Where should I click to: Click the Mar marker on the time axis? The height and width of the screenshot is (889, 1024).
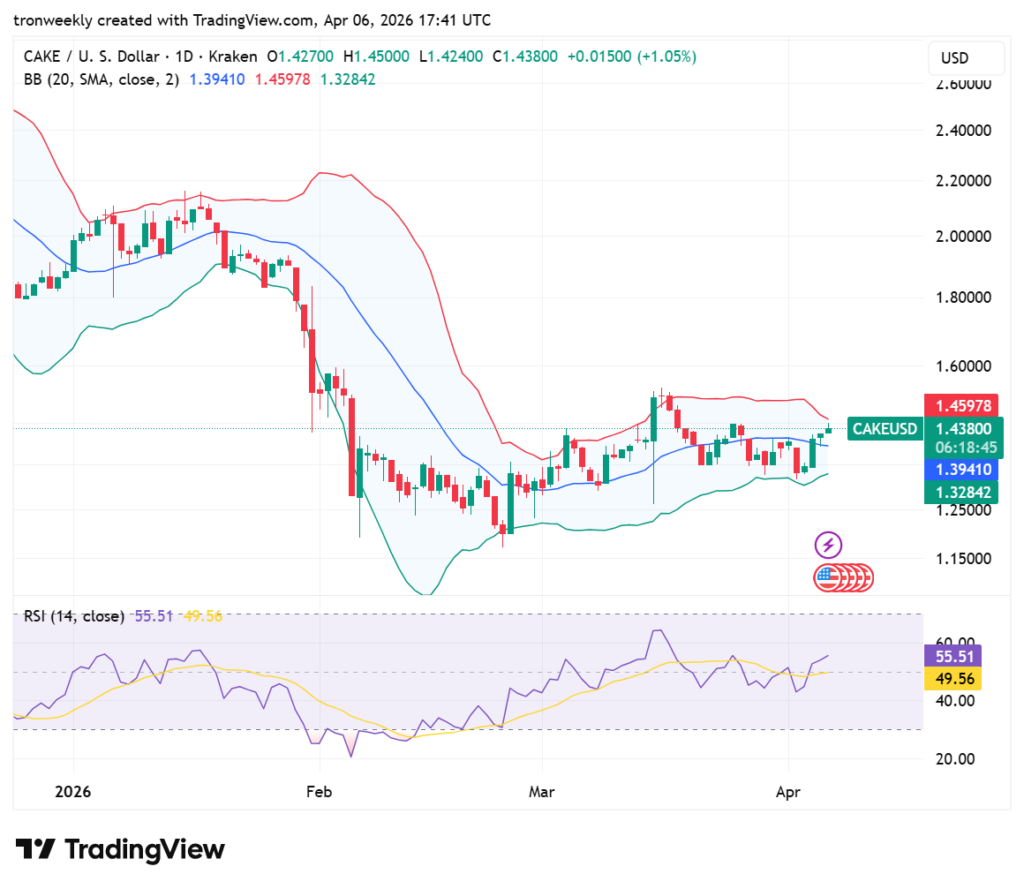coord(541,791)
